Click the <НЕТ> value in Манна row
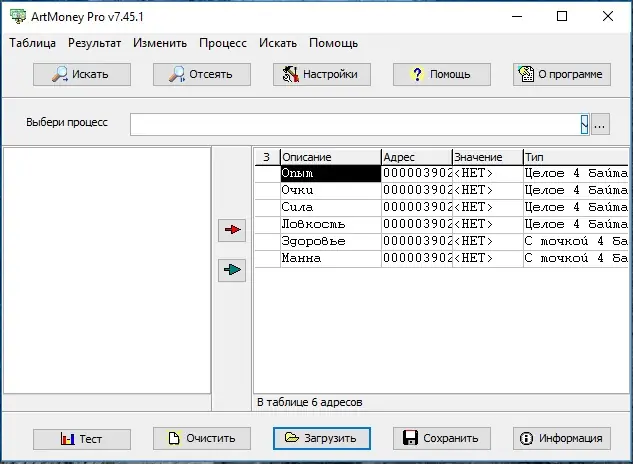633x464 pixels. pyautogui.click(x=488, y=258)
